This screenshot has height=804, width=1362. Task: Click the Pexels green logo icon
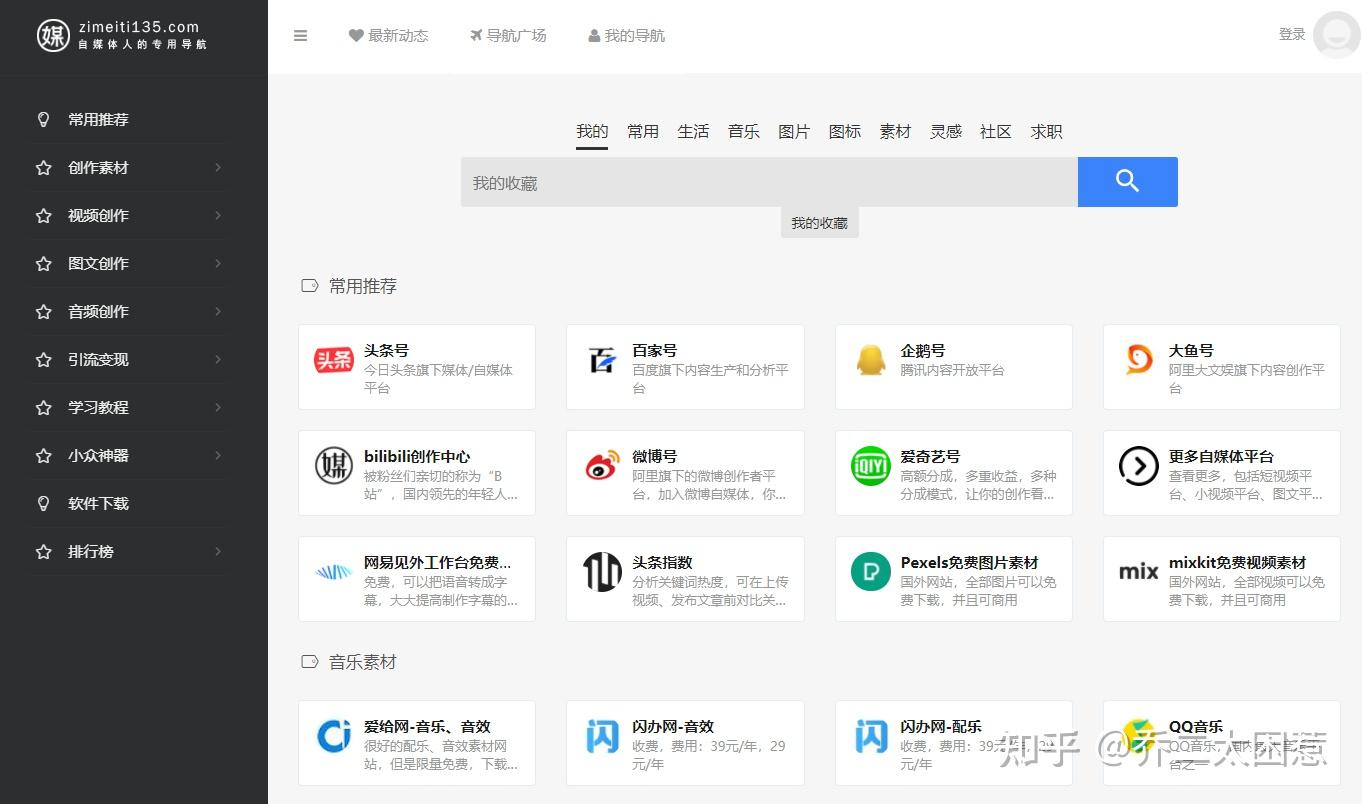tap(870, 572)
